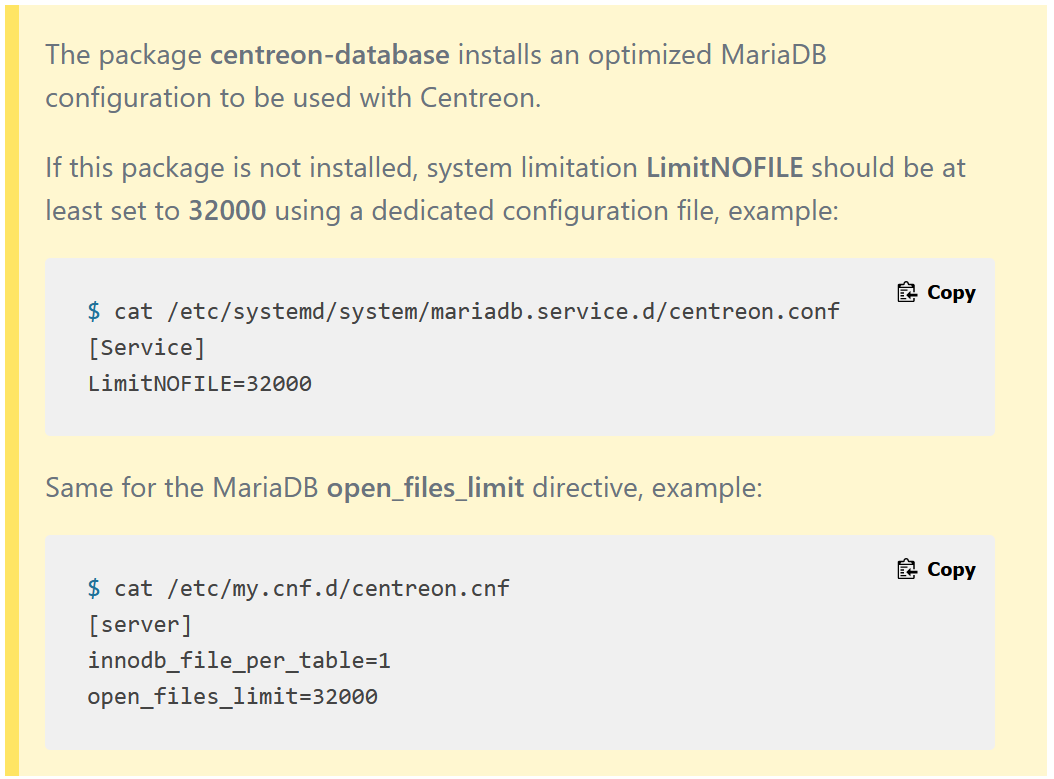Click the cat /etc/my.cnf.d/centreon.cnf command line
The height and width of the screenshot is (779, 1054).
tap(312, 588)
